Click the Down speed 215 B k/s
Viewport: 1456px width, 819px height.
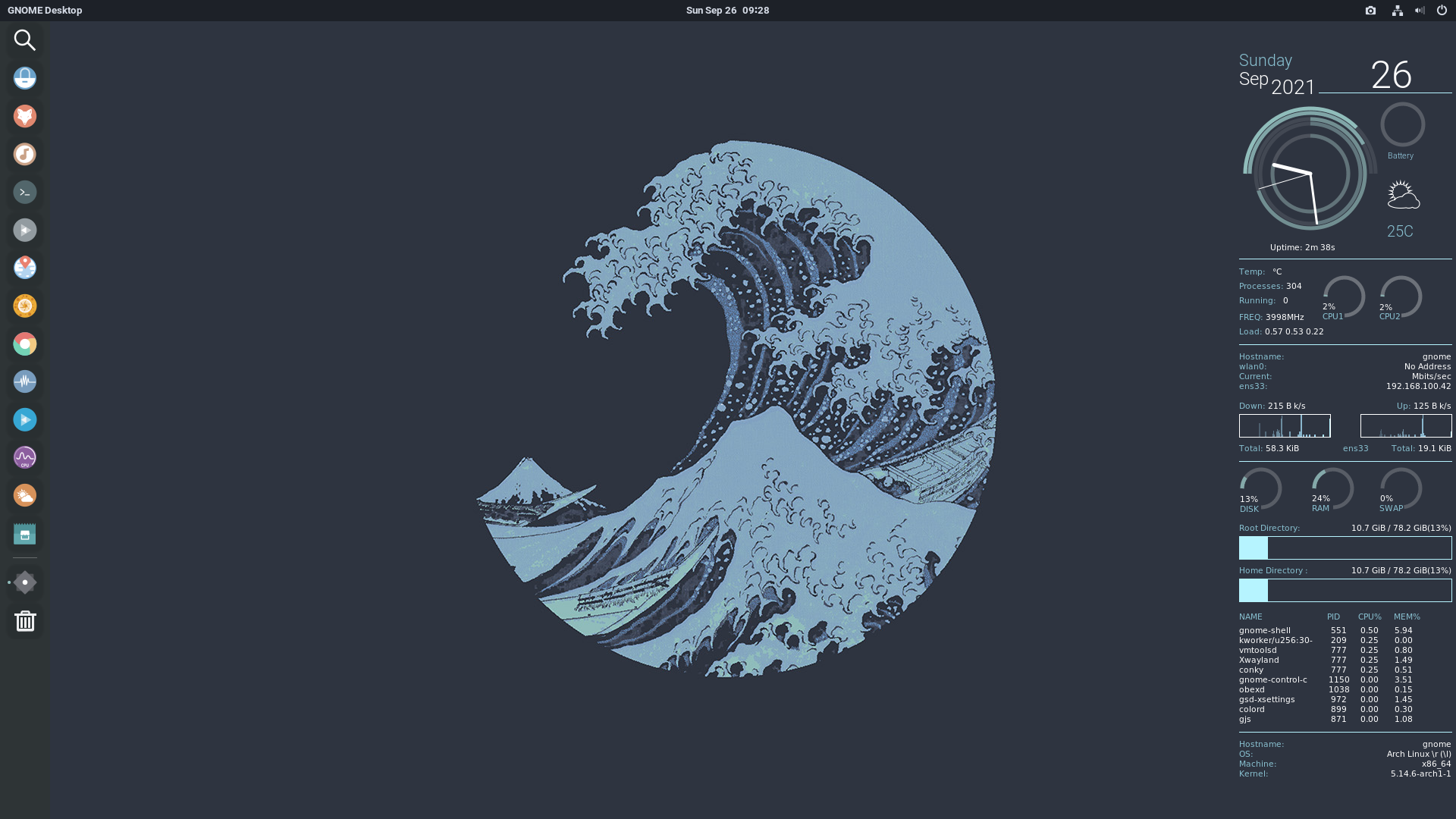1286,406
